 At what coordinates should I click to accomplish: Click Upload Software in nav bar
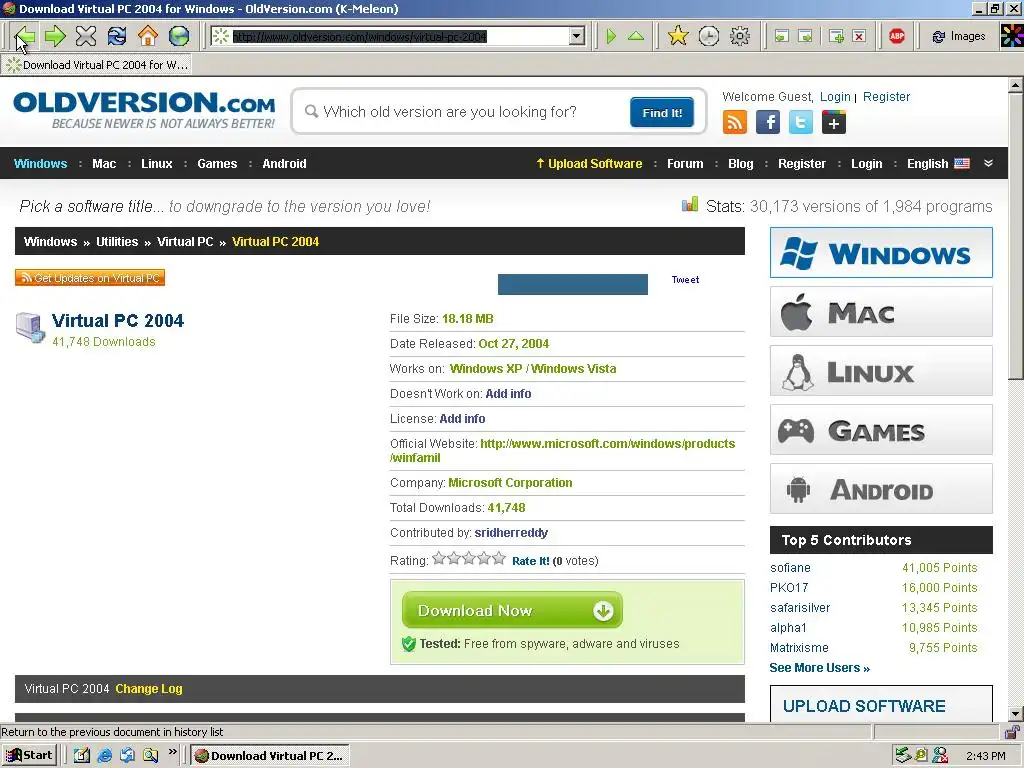click(x=589, y=163)
